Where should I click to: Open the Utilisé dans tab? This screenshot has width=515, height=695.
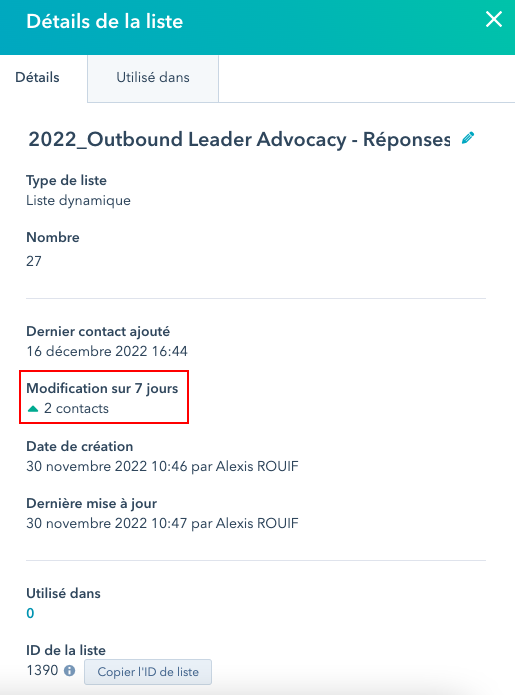(153, 78)
